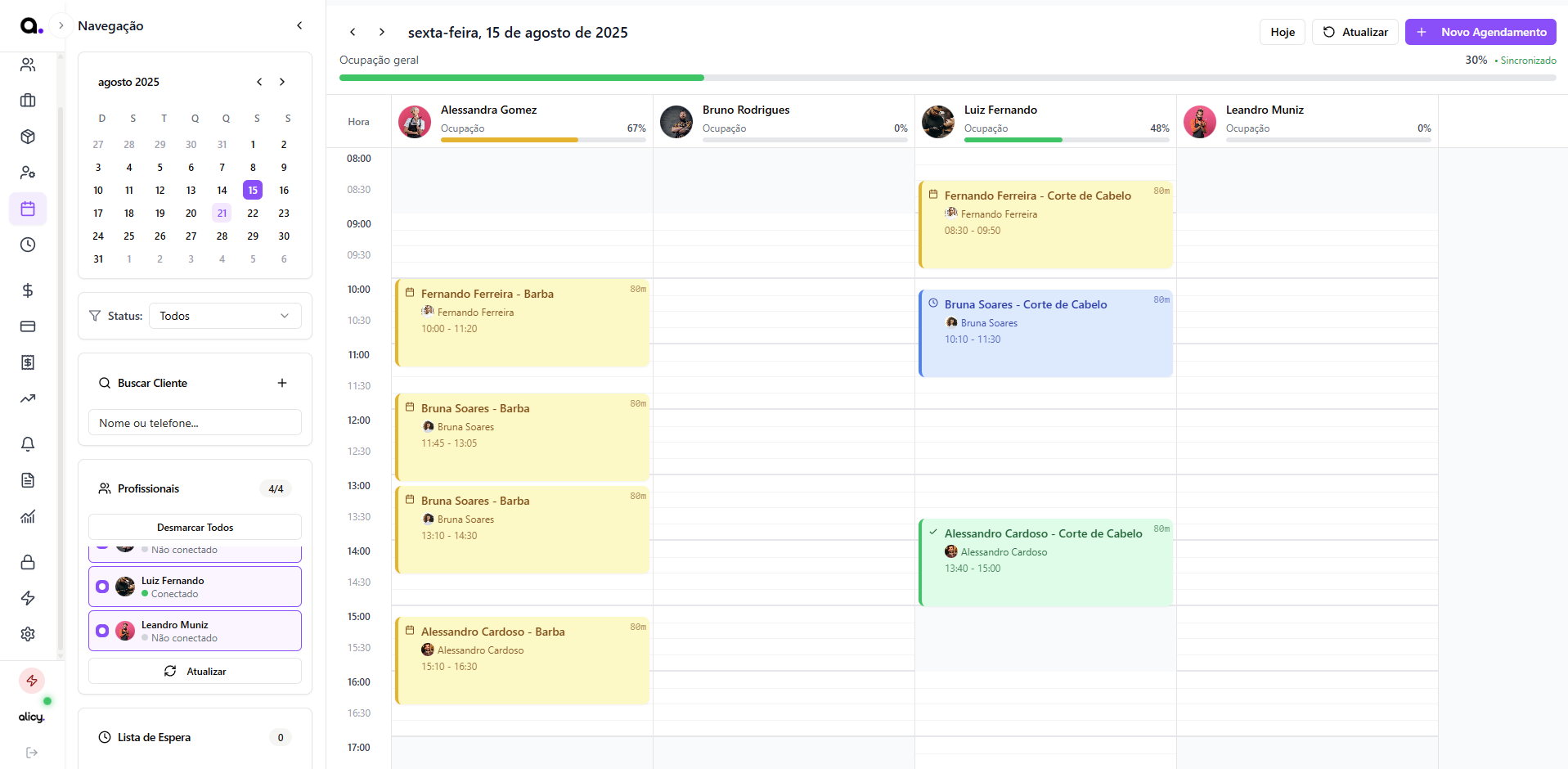Viewport: 1568px width, 769px height.
Task: Select August 15 in mini calendar
Action: pos(253,190)
